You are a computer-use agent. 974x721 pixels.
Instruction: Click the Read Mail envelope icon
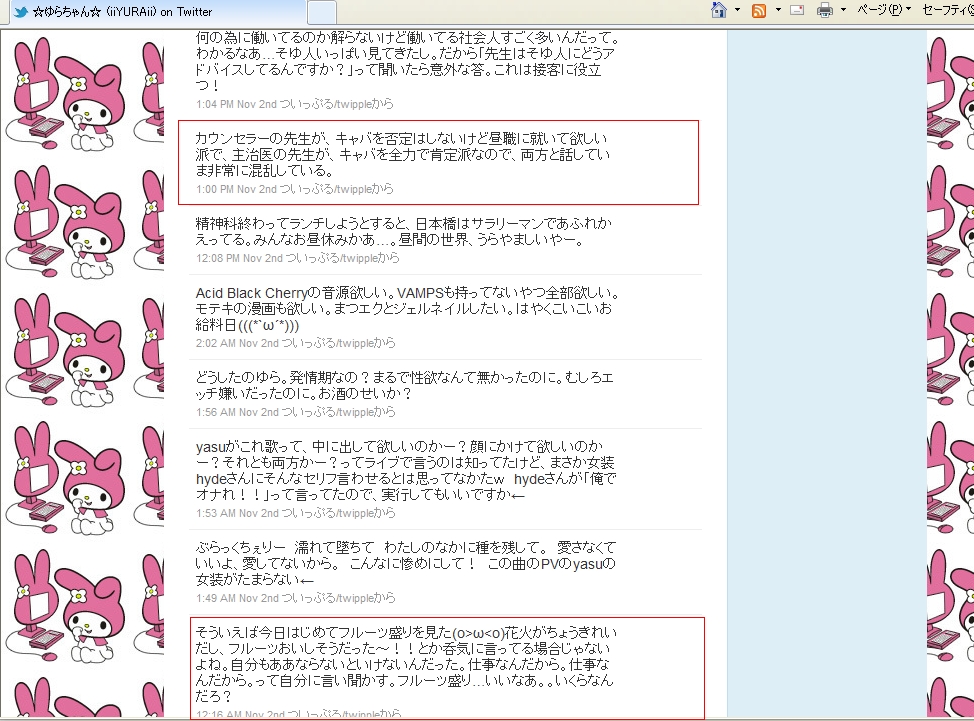tap(797, 10)
